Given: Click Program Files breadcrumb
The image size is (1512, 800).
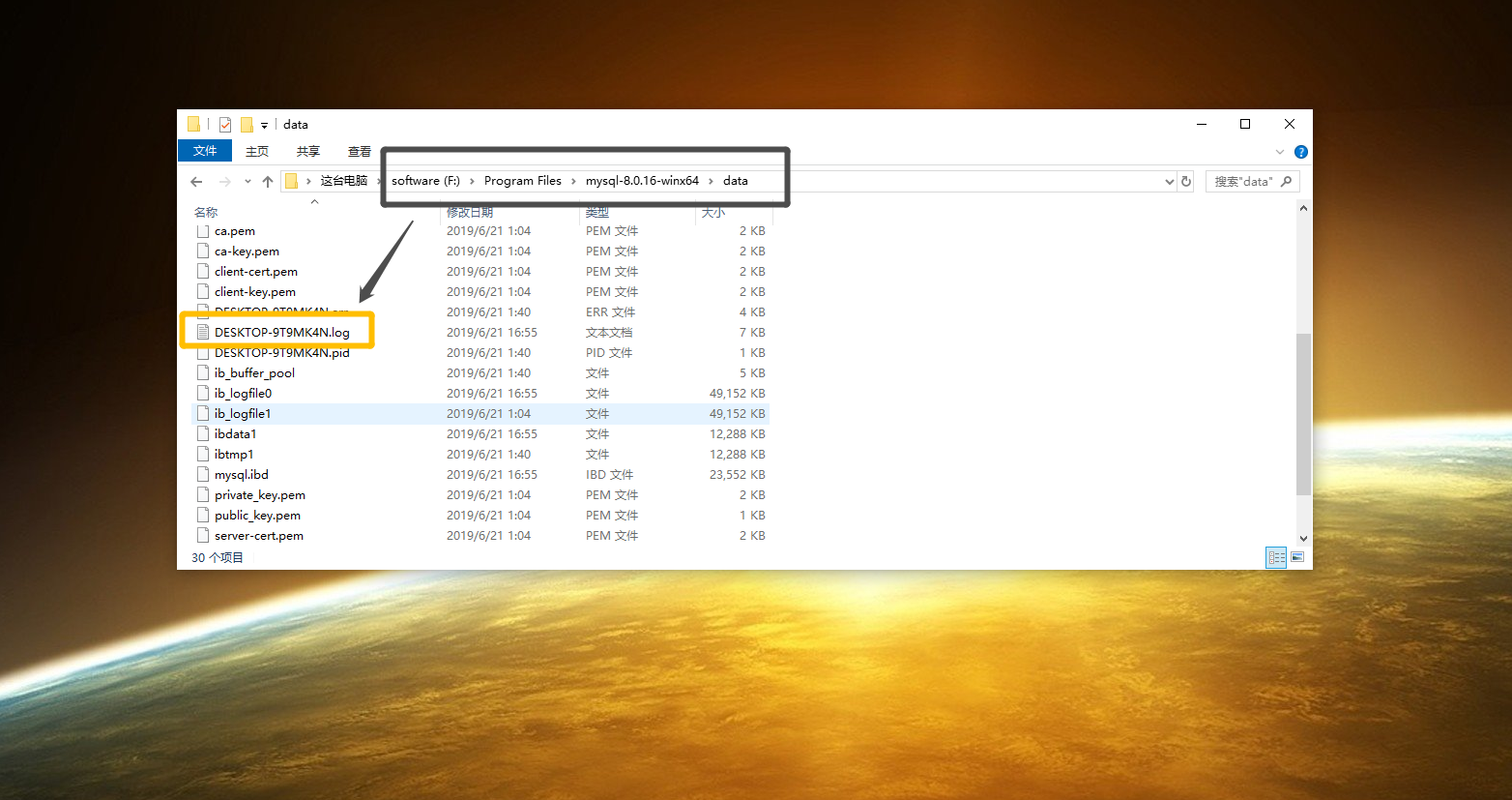Looking at the screenshot, I should (523, 181).
